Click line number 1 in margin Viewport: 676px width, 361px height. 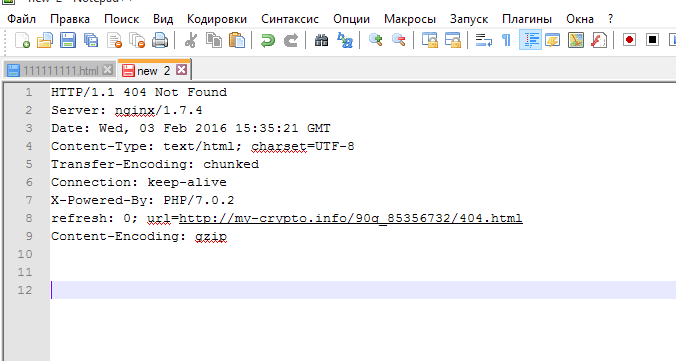coord(28,92)
